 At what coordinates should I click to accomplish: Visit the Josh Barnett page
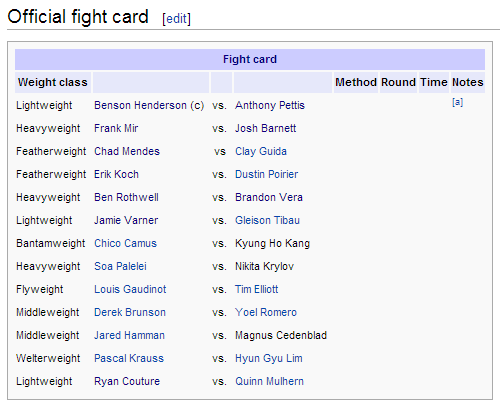click(x=266, y=128)
